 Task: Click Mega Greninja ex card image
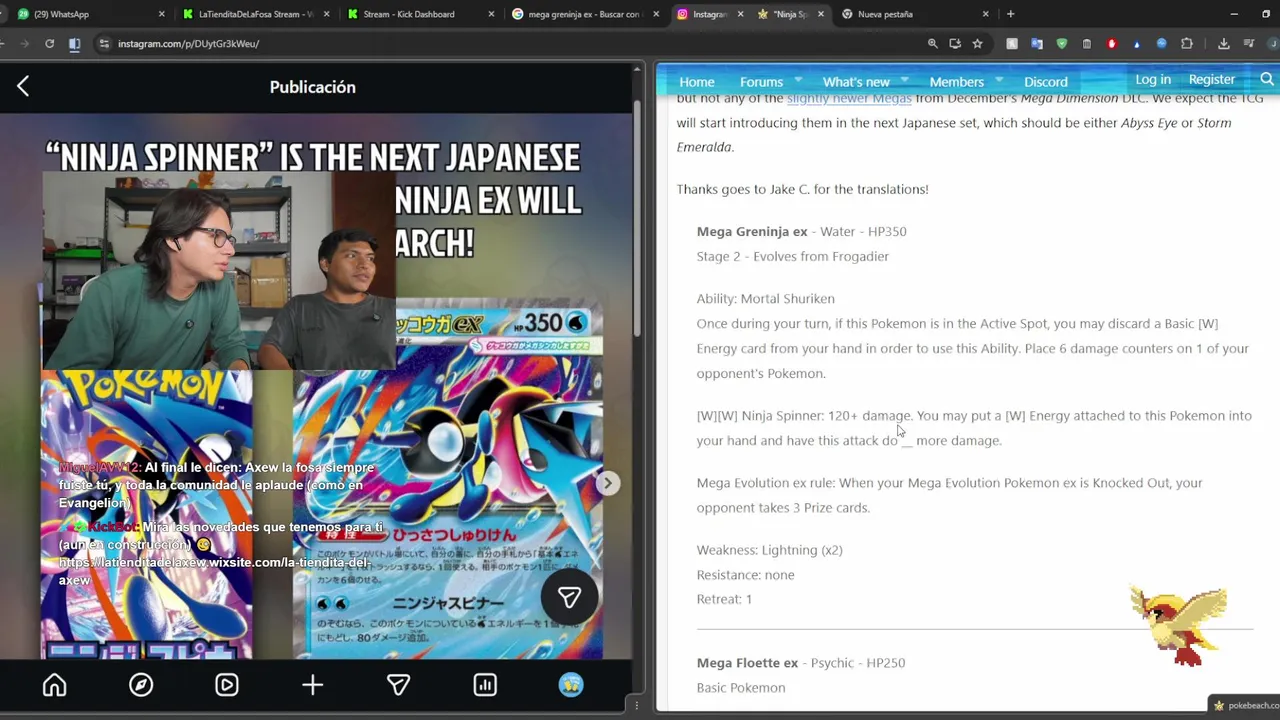448,480
